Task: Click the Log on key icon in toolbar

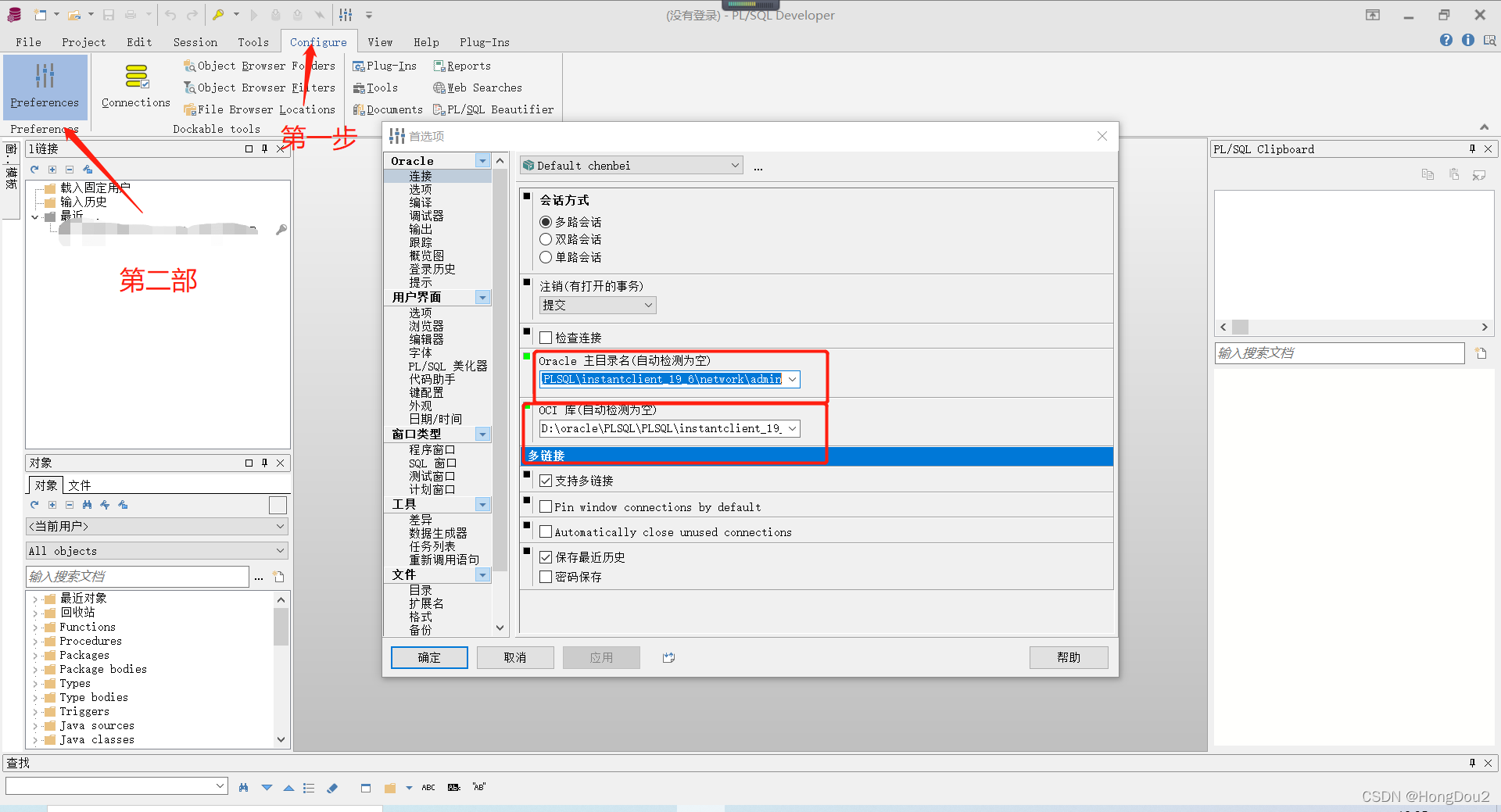Action: pos(219,15)
